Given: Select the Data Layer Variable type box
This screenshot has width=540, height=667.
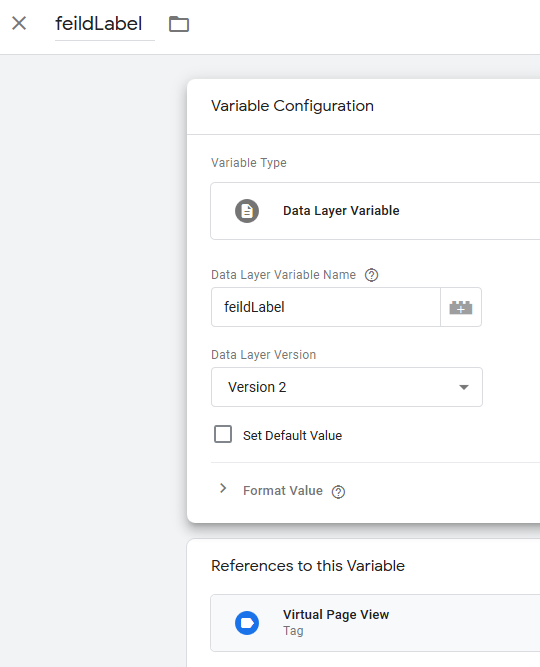Looking at the screenshot, I should pos(375,211).
